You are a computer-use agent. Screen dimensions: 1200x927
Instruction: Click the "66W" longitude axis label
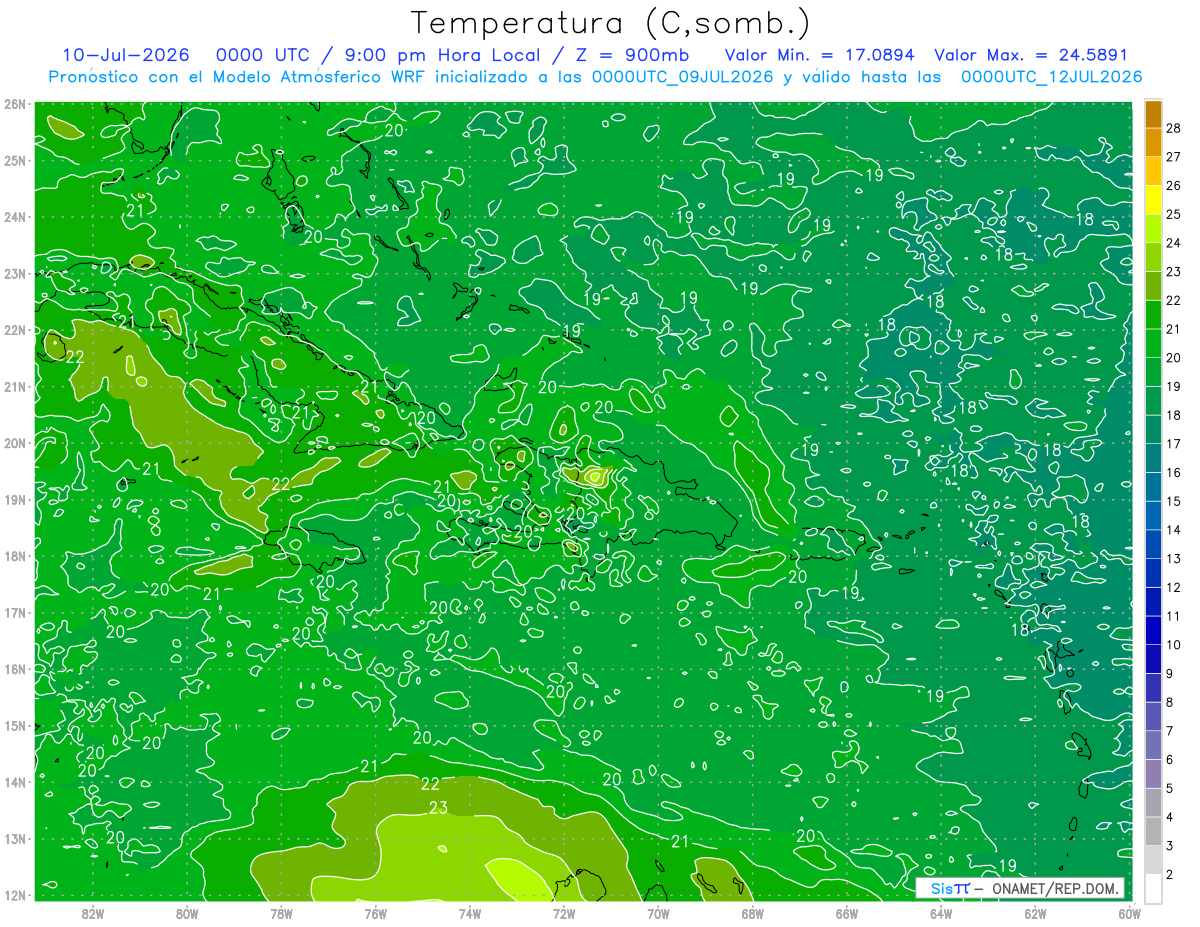[x=847, y=913]
